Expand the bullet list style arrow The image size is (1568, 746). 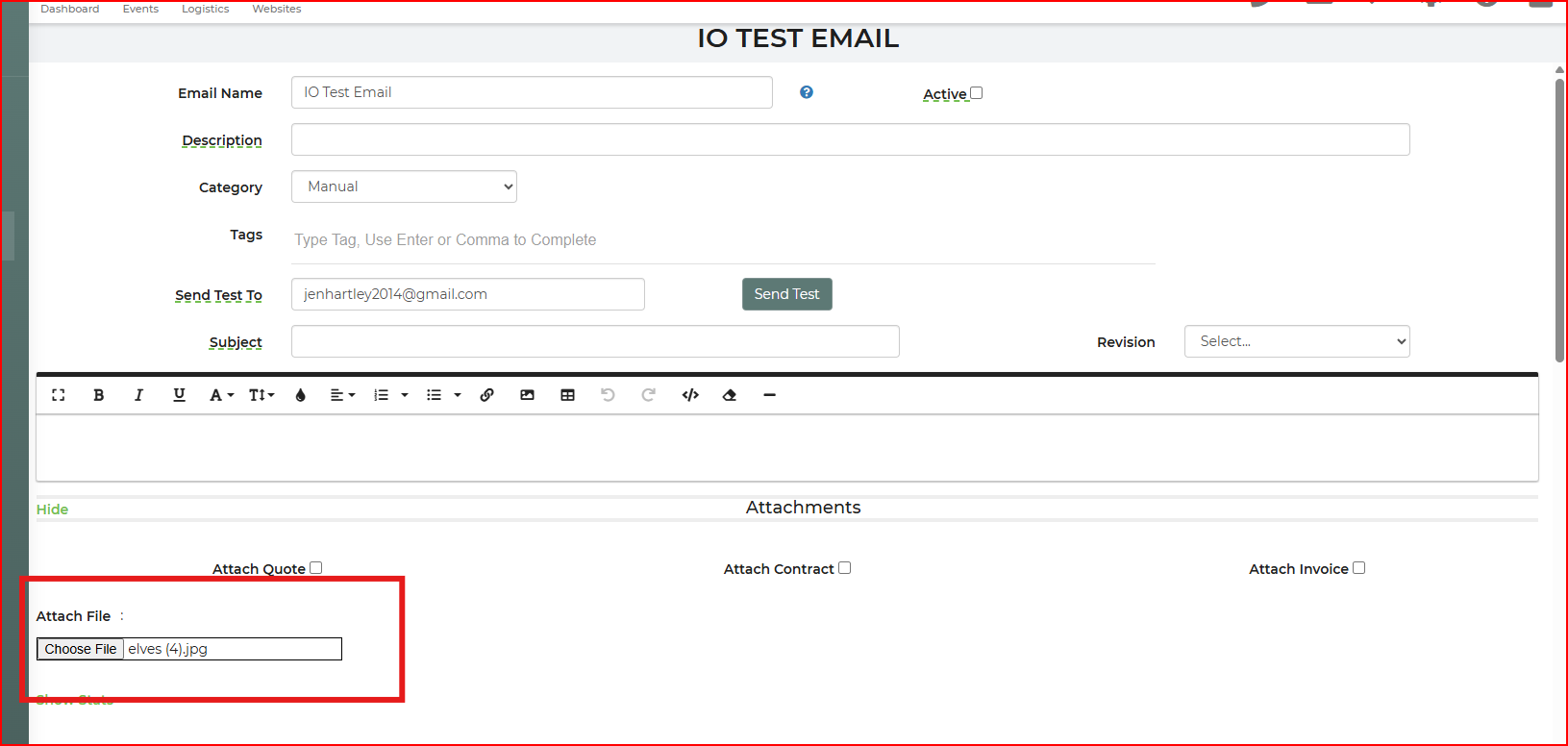pos(458,395)
